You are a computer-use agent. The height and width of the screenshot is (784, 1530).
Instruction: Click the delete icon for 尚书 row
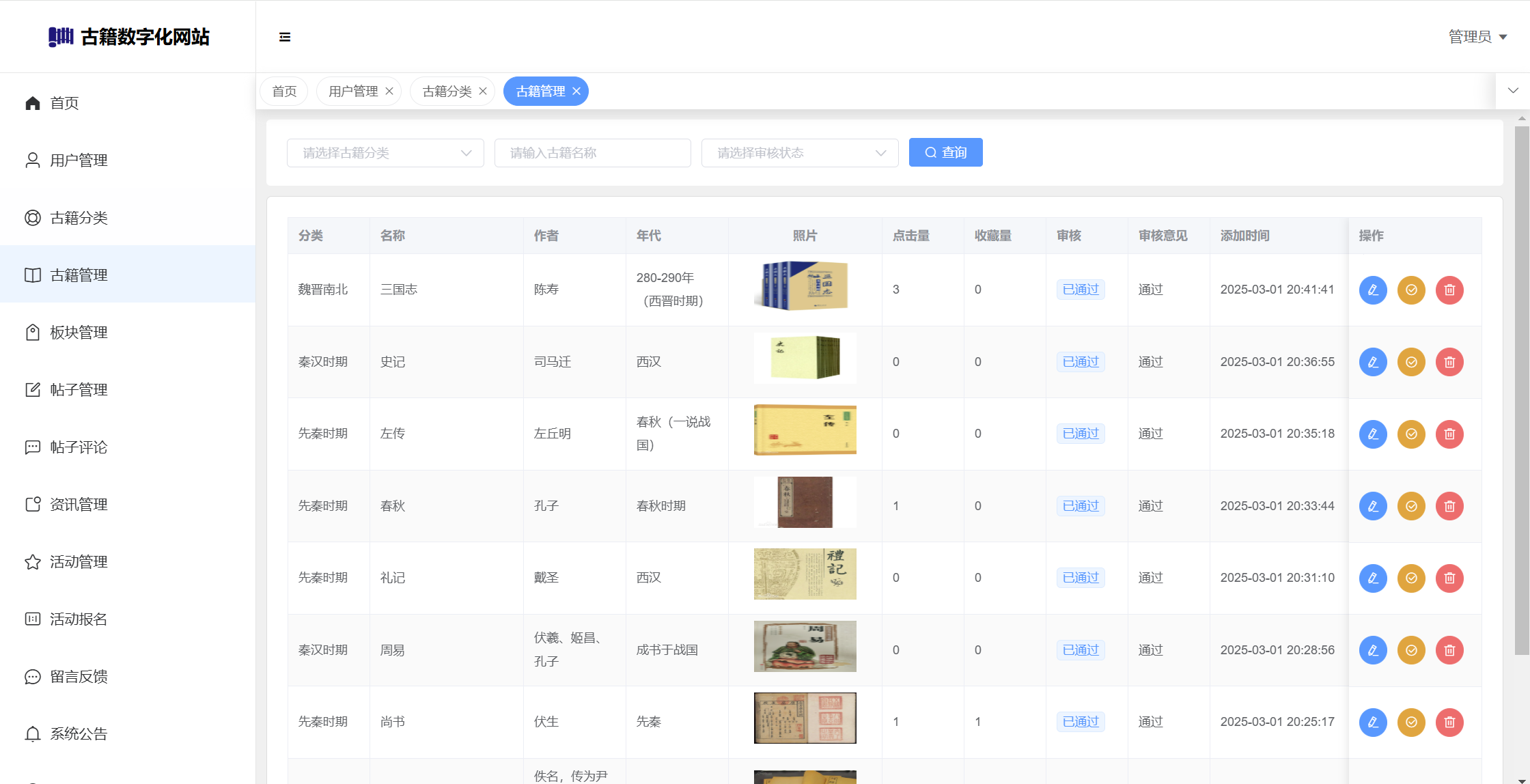[1449, 722]
